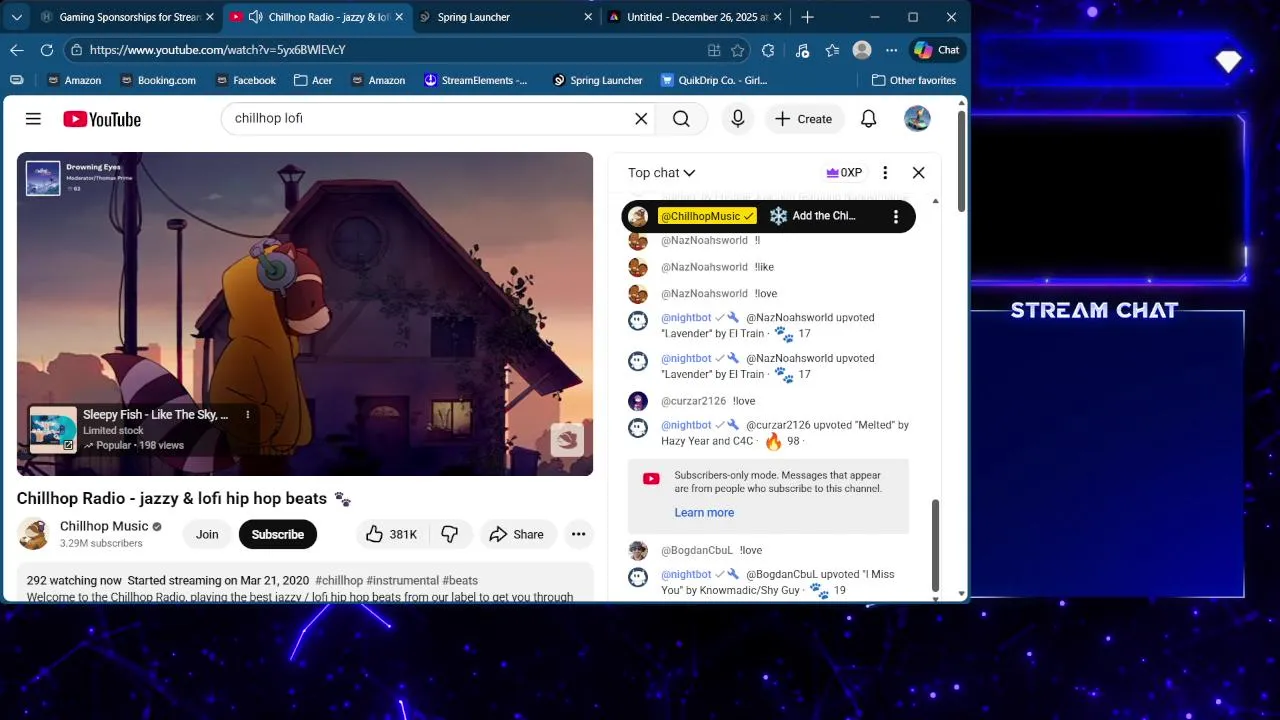Open browser settings and more ellipsis

[x=892, y=50]
